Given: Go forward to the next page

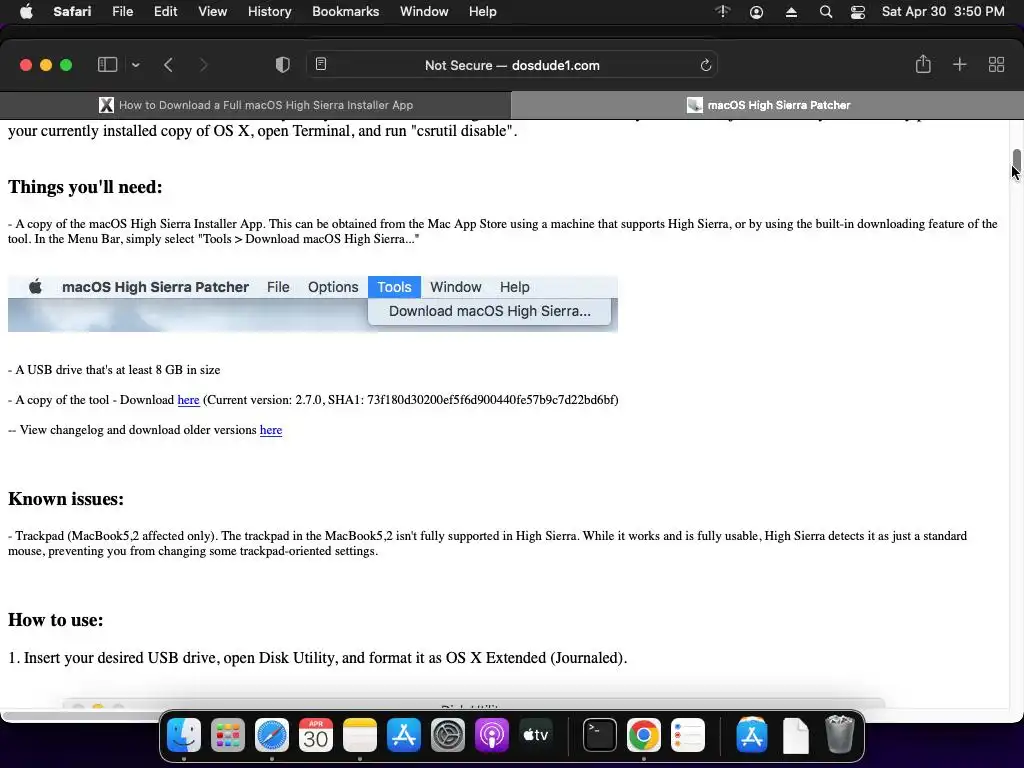Looking at the screenshot, I should (203, 65).
